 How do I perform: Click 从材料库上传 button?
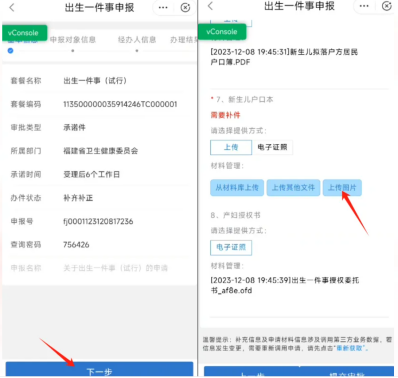(237, 187)
